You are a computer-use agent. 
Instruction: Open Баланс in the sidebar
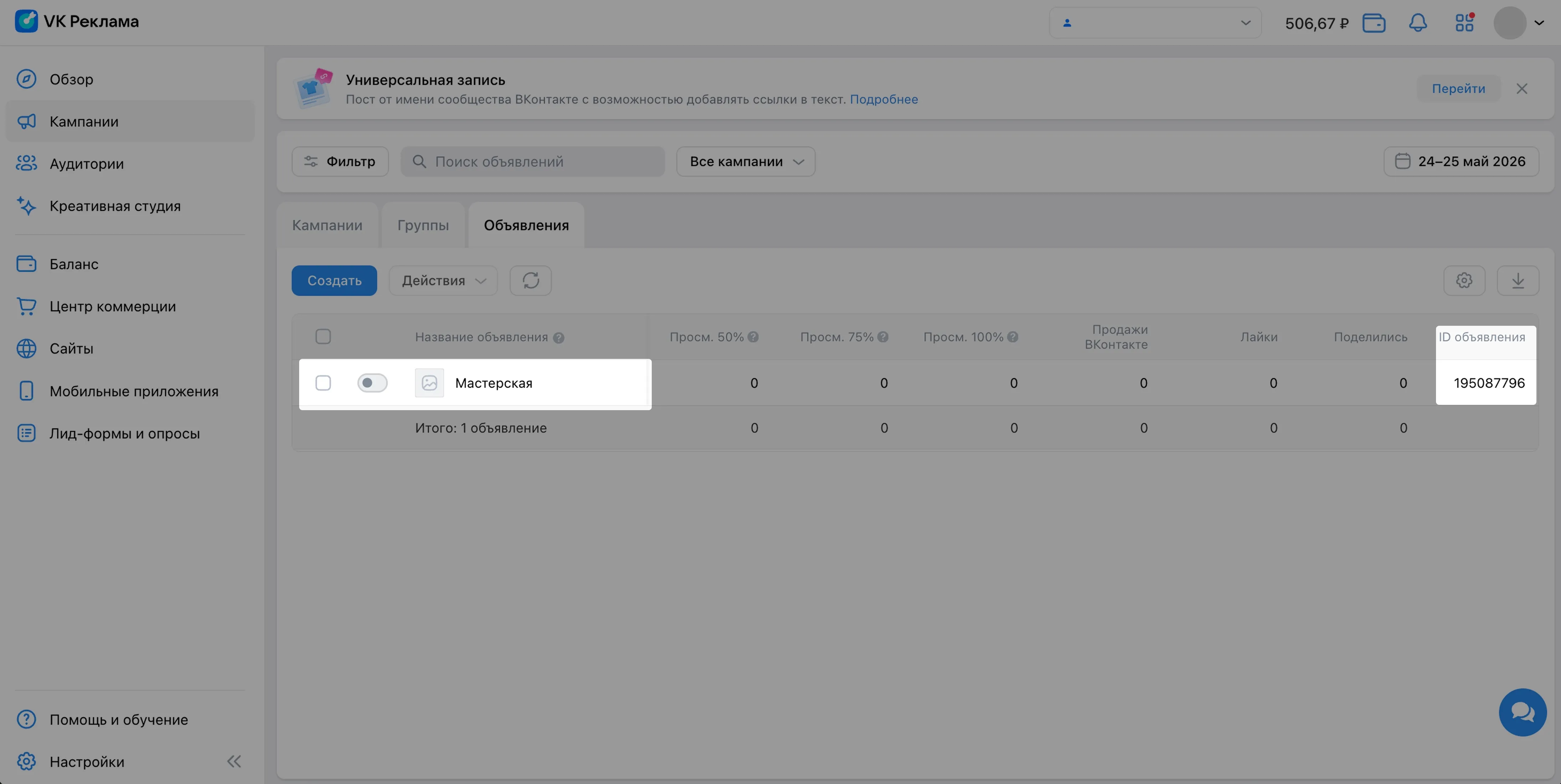(130, 264)
